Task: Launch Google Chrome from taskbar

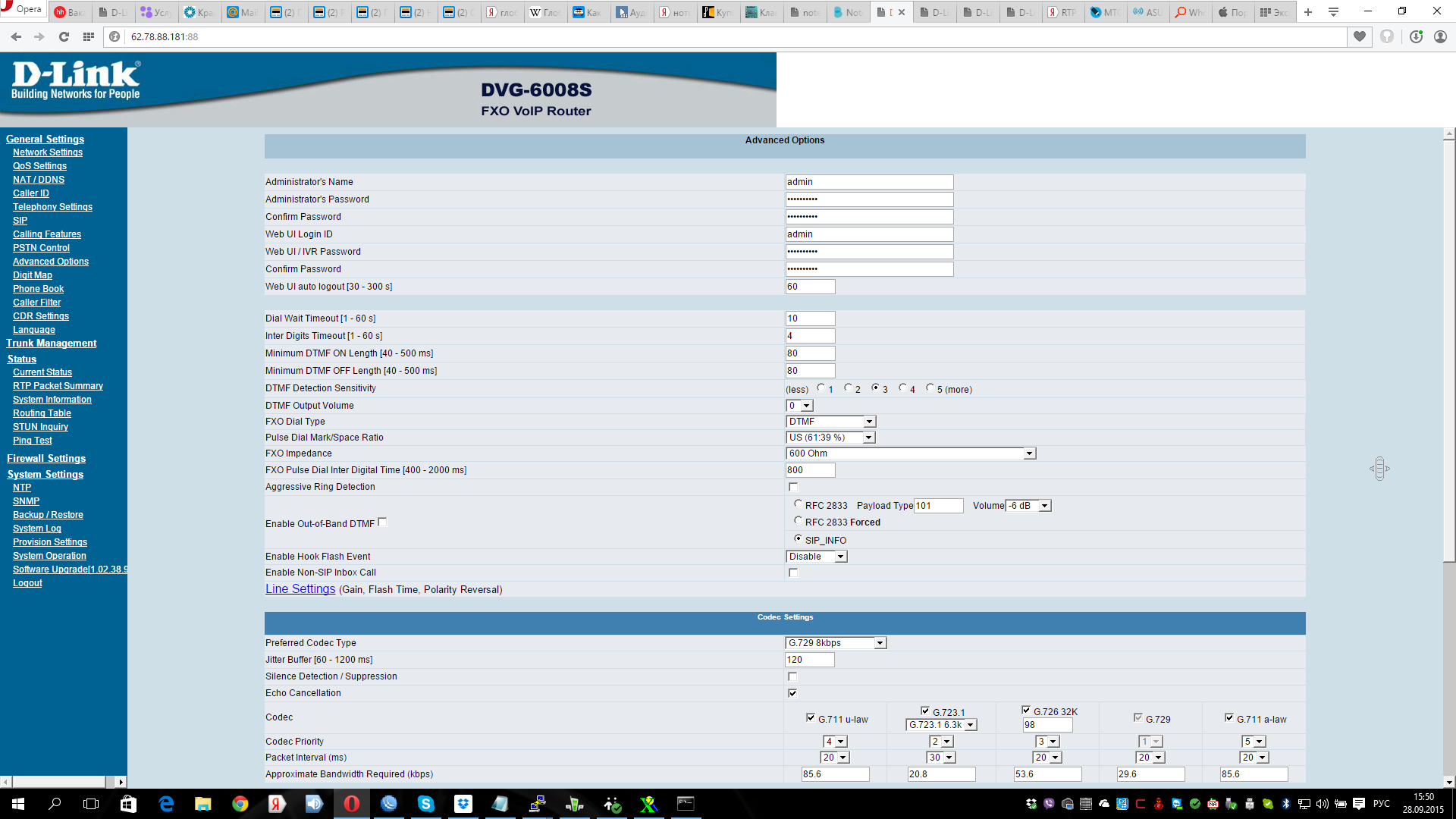Action: [x=240, y=804]
